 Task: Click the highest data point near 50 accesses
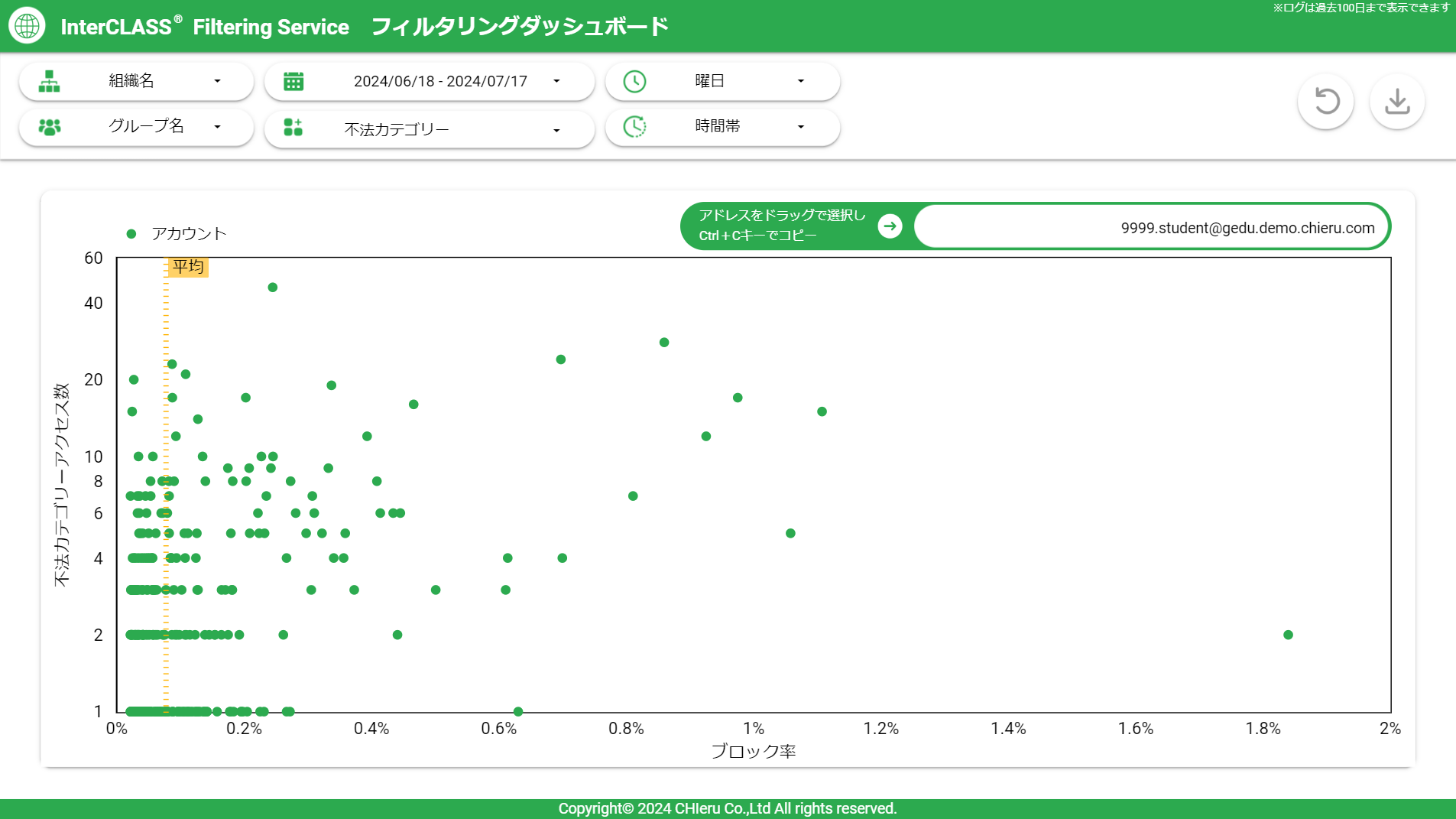(273, 288)
